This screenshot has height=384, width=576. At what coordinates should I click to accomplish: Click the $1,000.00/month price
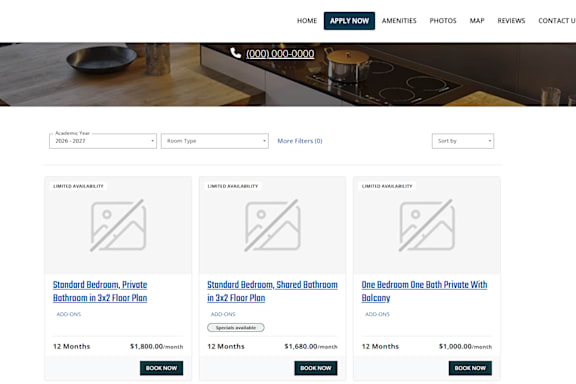pos(465,346)
